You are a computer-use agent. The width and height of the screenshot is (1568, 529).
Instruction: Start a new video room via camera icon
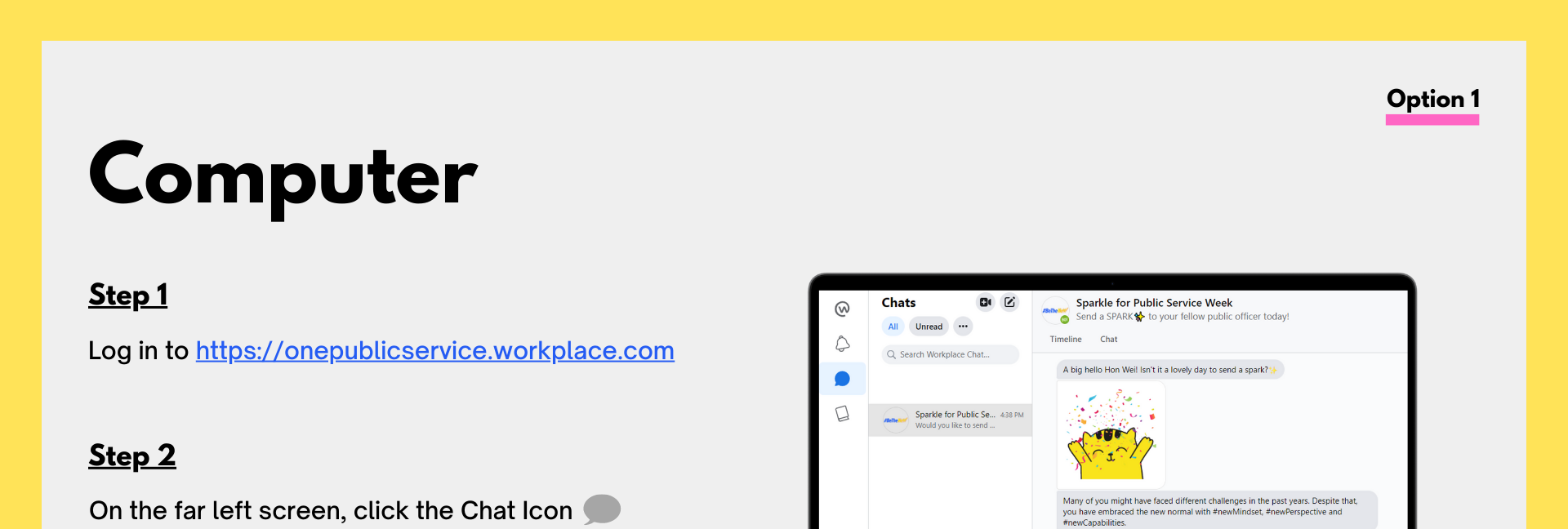986,302
